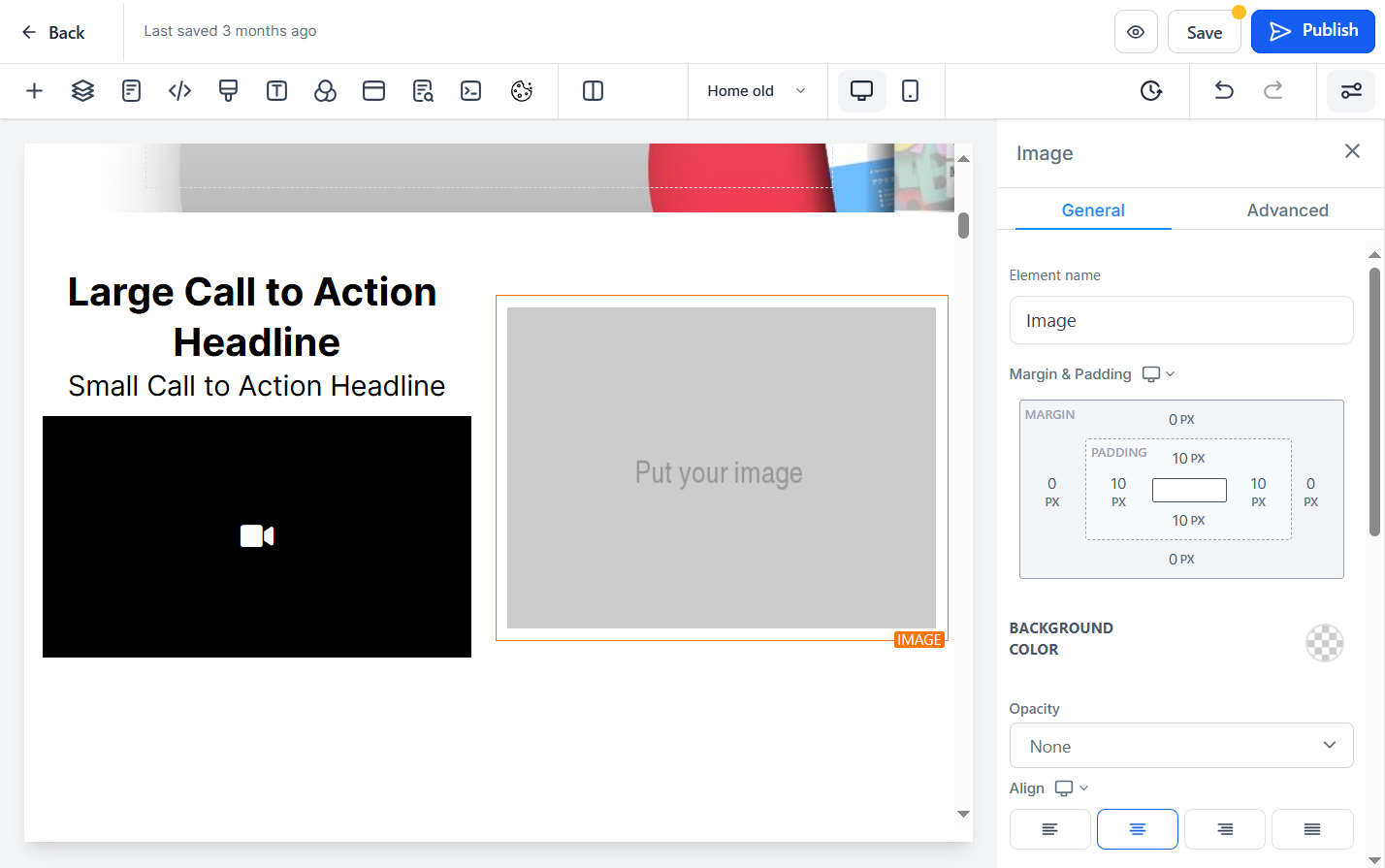This screenshot has width=1385, height=868.
Task: Switch to the Advanced tab
Action: coord(1287,210)
